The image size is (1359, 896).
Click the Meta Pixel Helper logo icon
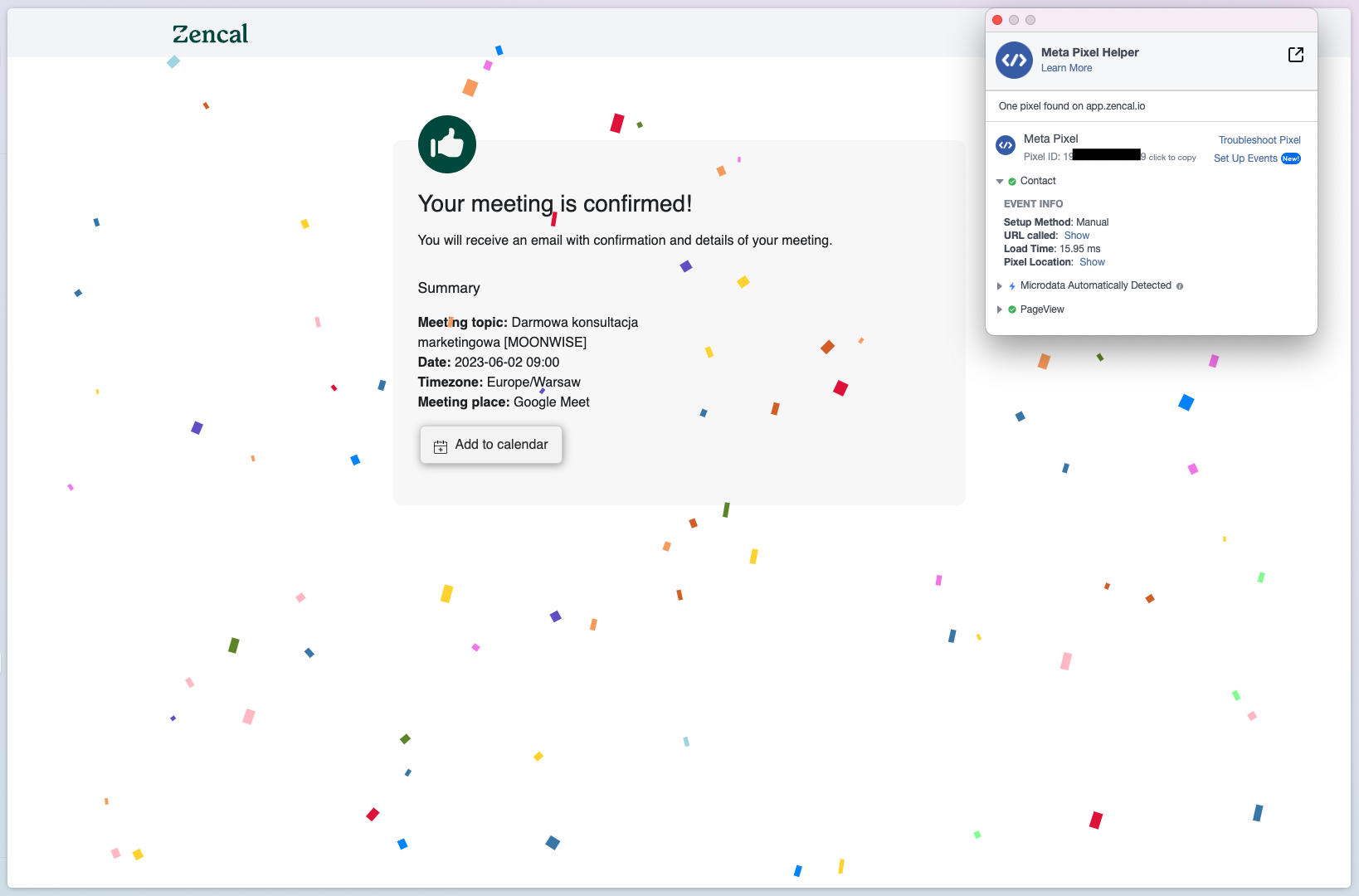pos(1014,61)
